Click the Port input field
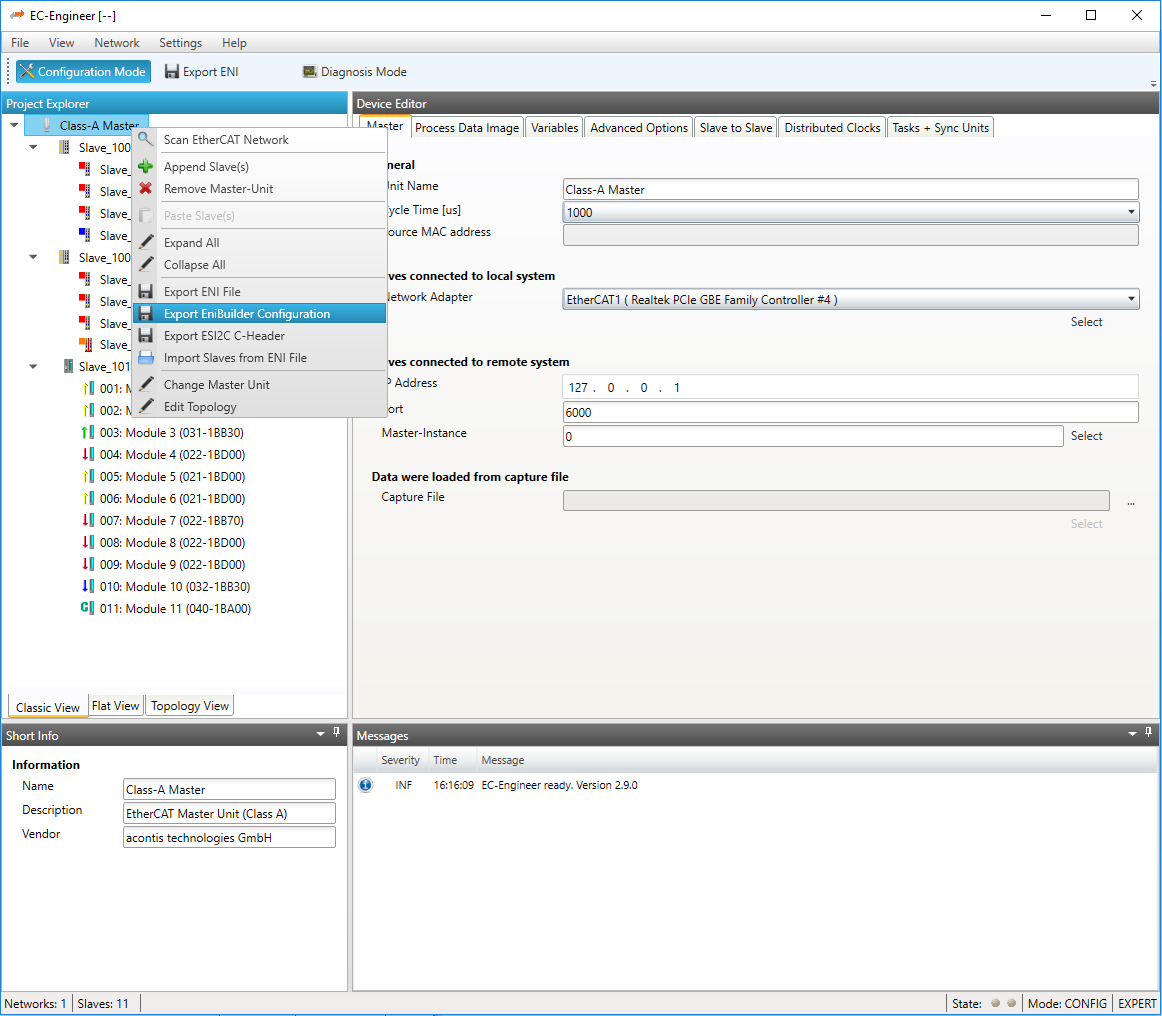This screenshot has height=1016, width=1162. click(850, 412)
